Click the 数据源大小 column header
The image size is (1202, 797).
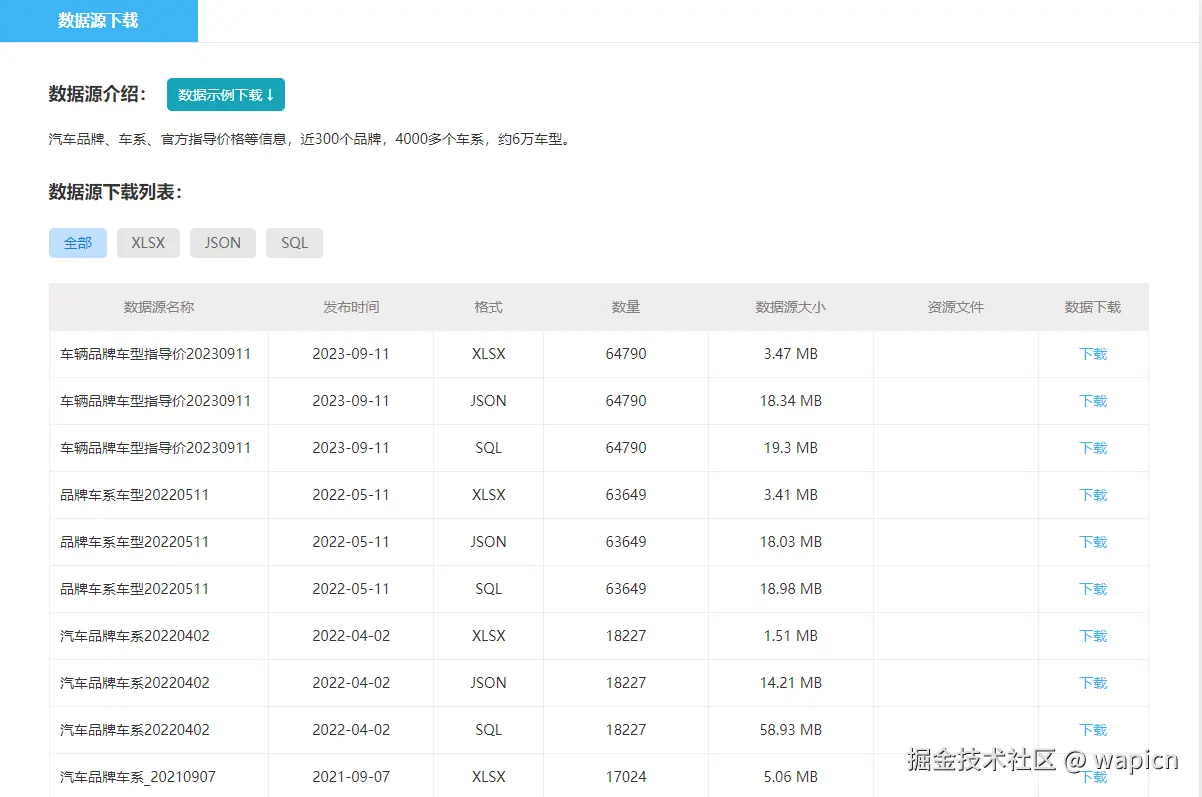click(790, 307)
